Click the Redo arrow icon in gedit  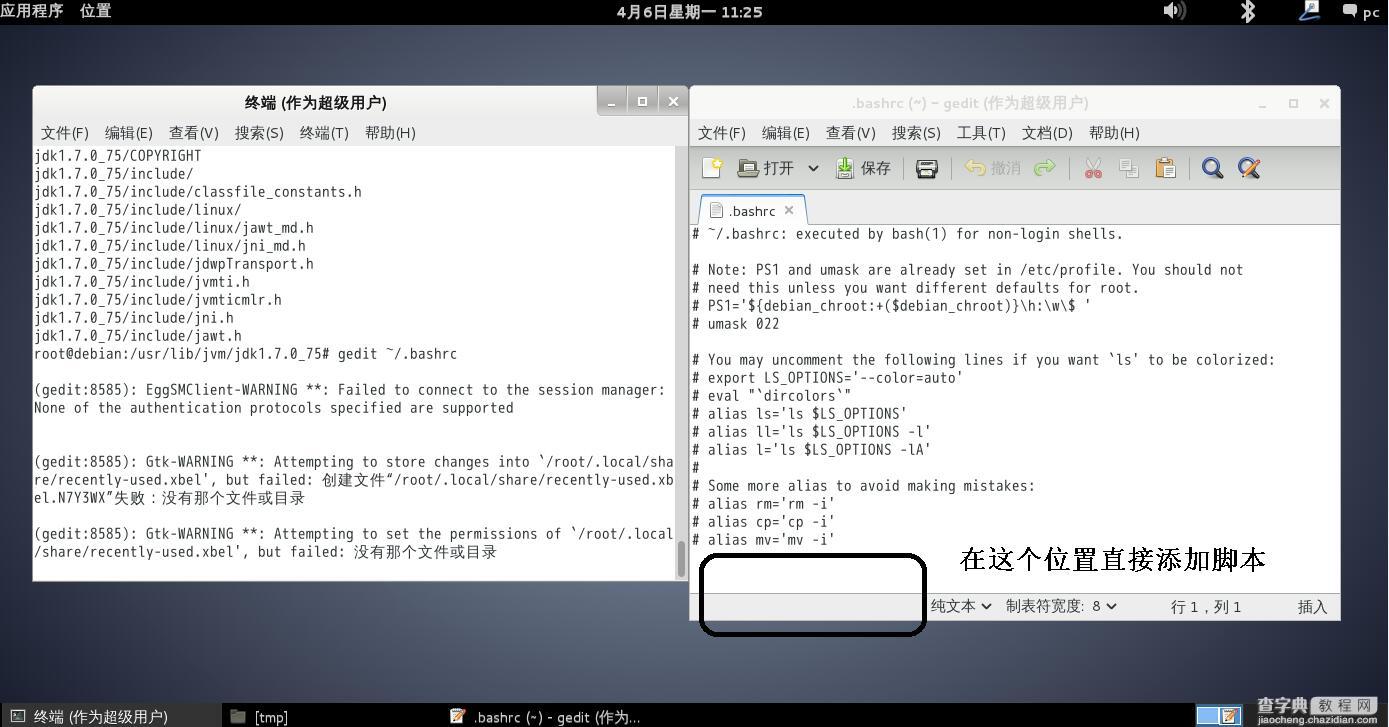point(1044,168)
